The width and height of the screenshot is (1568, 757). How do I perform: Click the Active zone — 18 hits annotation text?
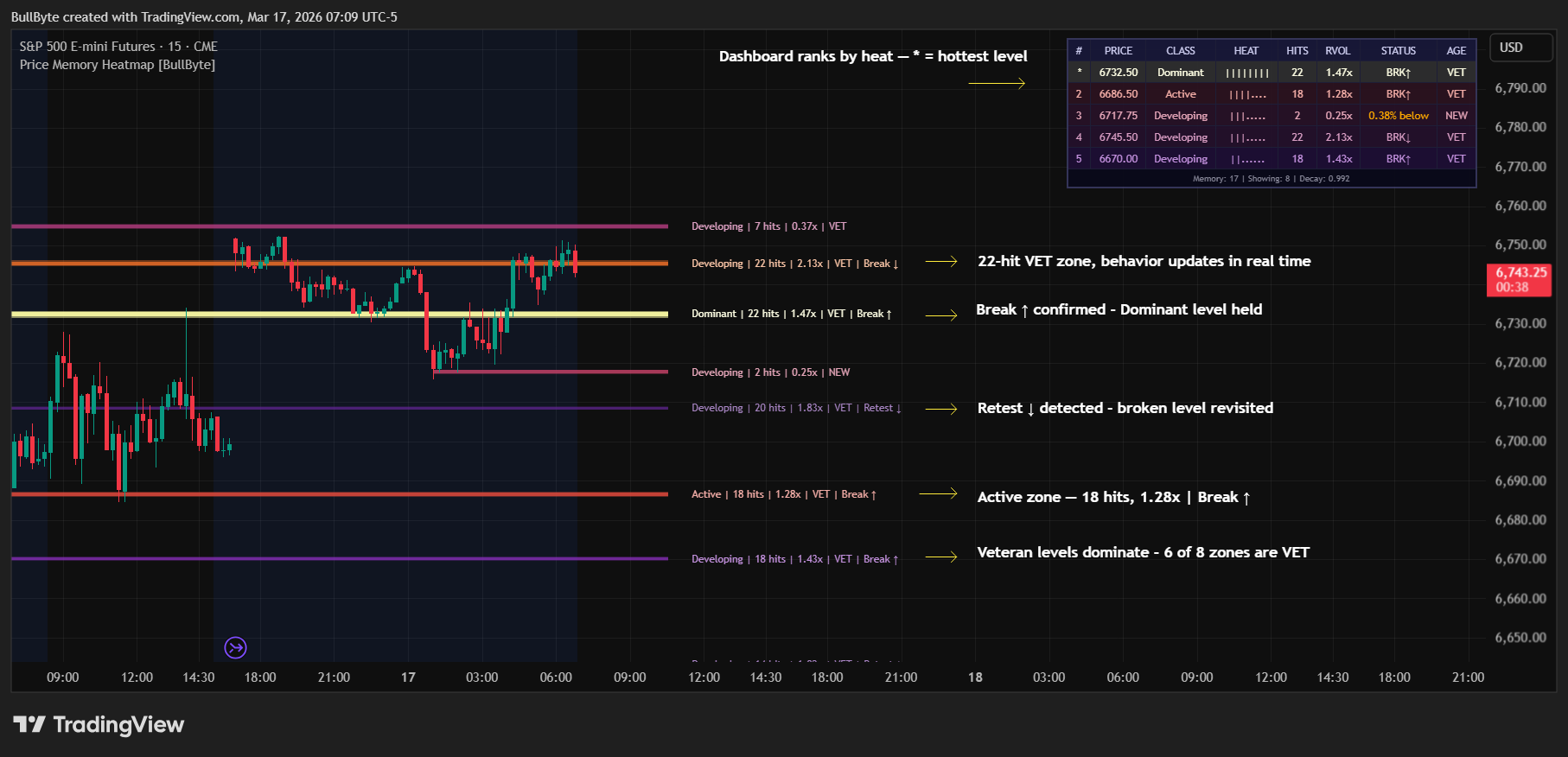click(x=1113, y=497)
